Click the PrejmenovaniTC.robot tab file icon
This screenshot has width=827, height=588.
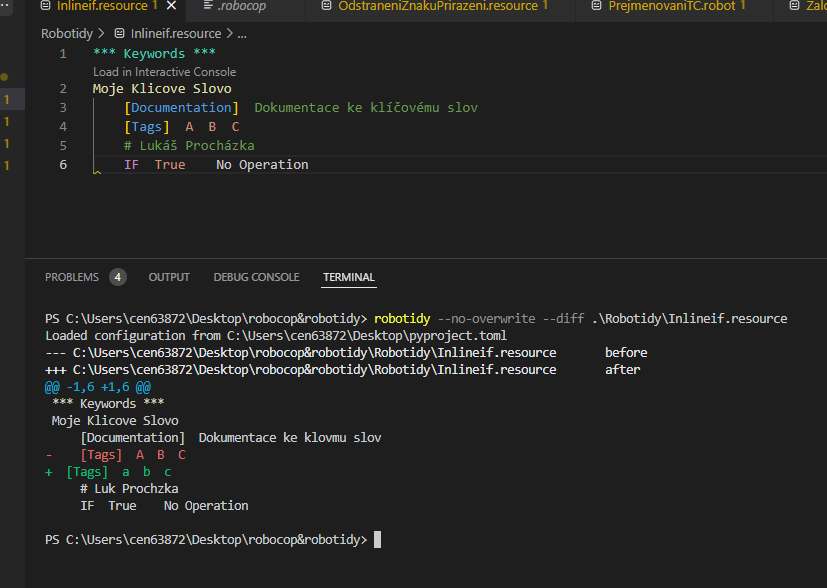coord(597,6)
